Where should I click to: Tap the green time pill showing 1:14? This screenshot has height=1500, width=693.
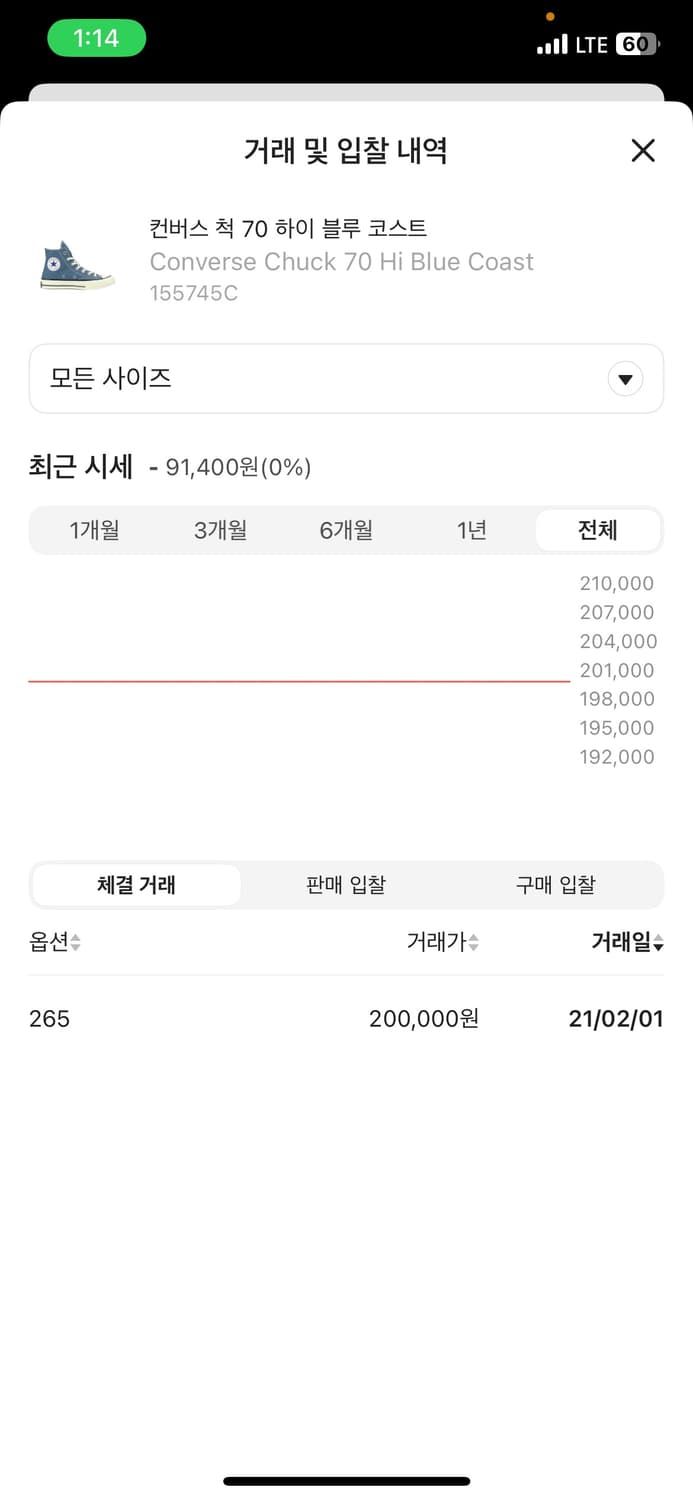(96, 35)
